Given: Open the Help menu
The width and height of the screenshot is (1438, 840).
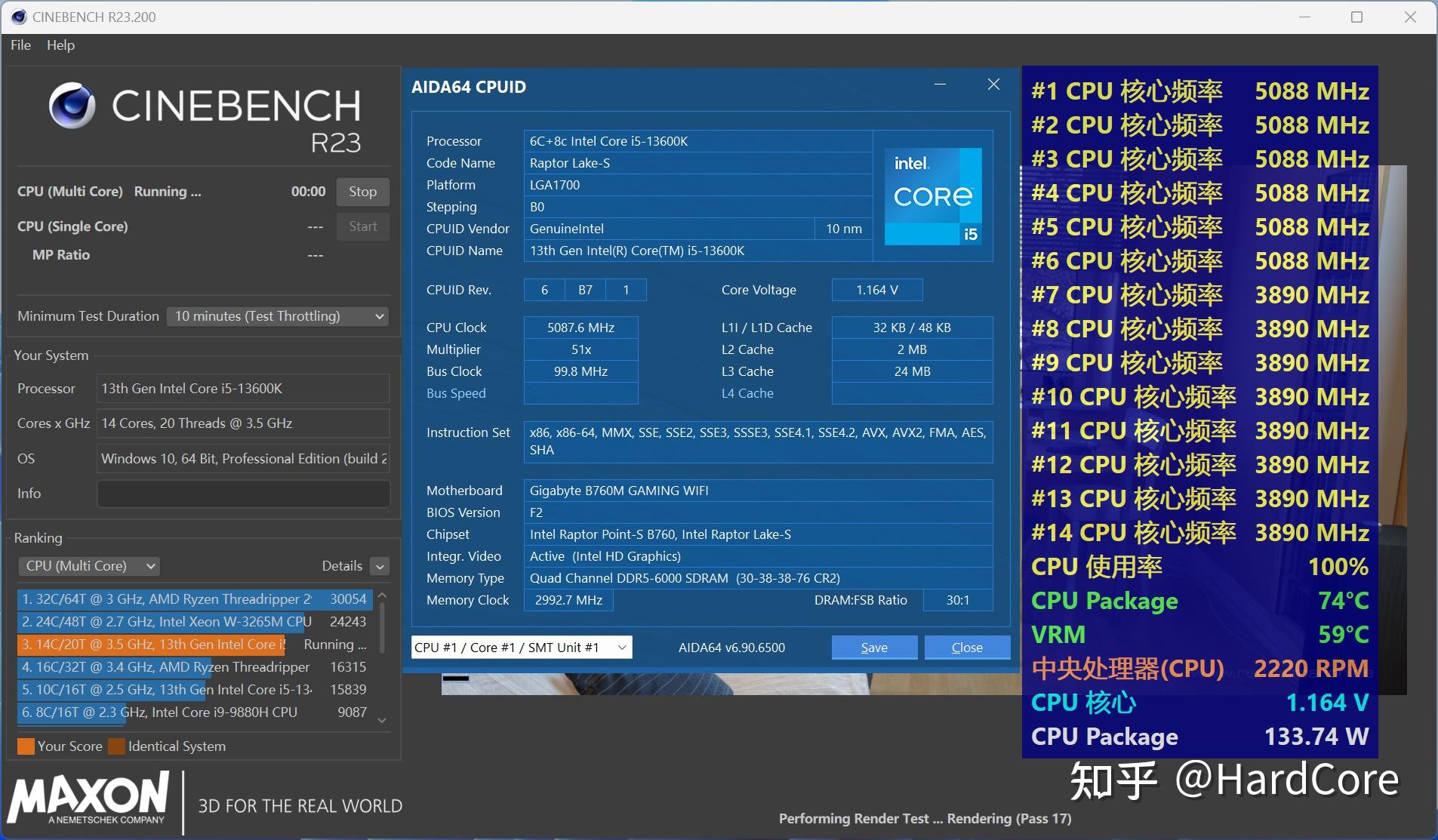Looking at the screenshot, I should (60, 45).
